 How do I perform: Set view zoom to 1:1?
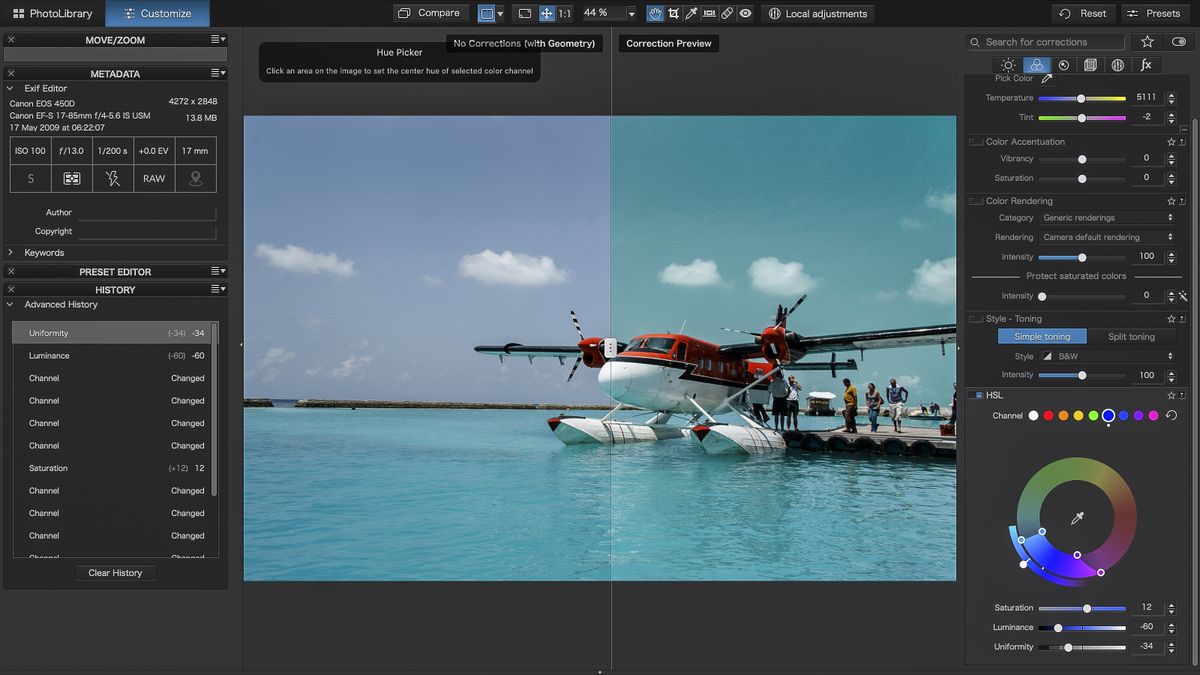tap(566, 13)
